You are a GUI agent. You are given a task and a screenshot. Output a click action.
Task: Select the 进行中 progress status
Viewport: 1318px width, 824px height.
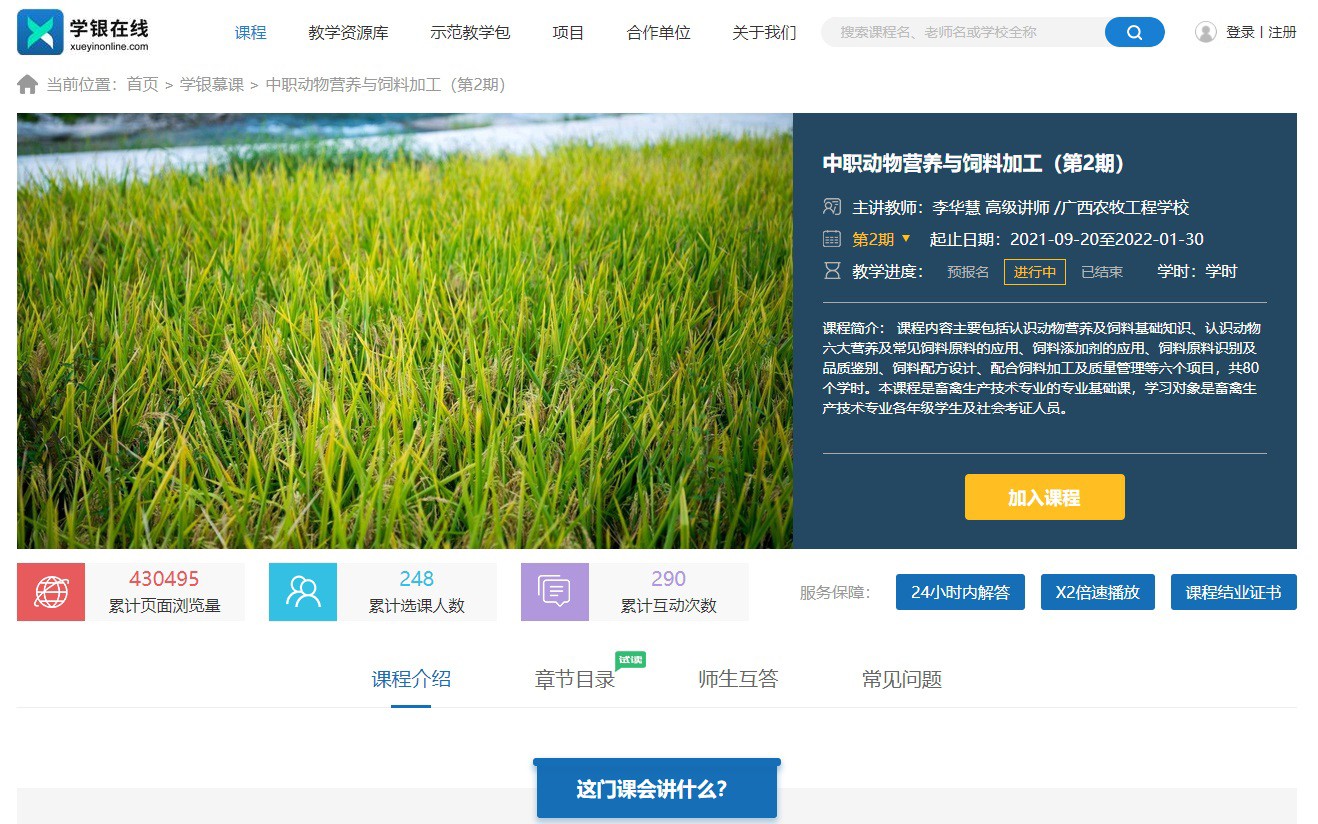1035,272
